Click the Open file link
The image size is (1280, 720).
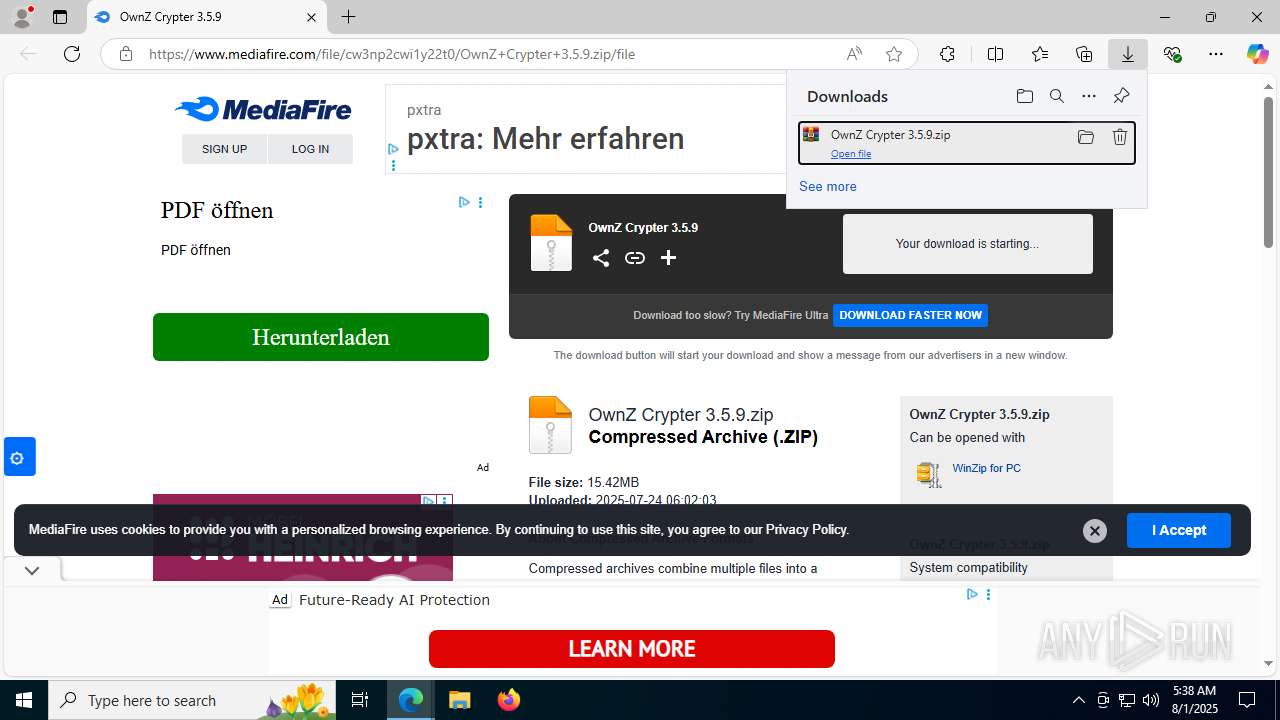pos(851,154)
